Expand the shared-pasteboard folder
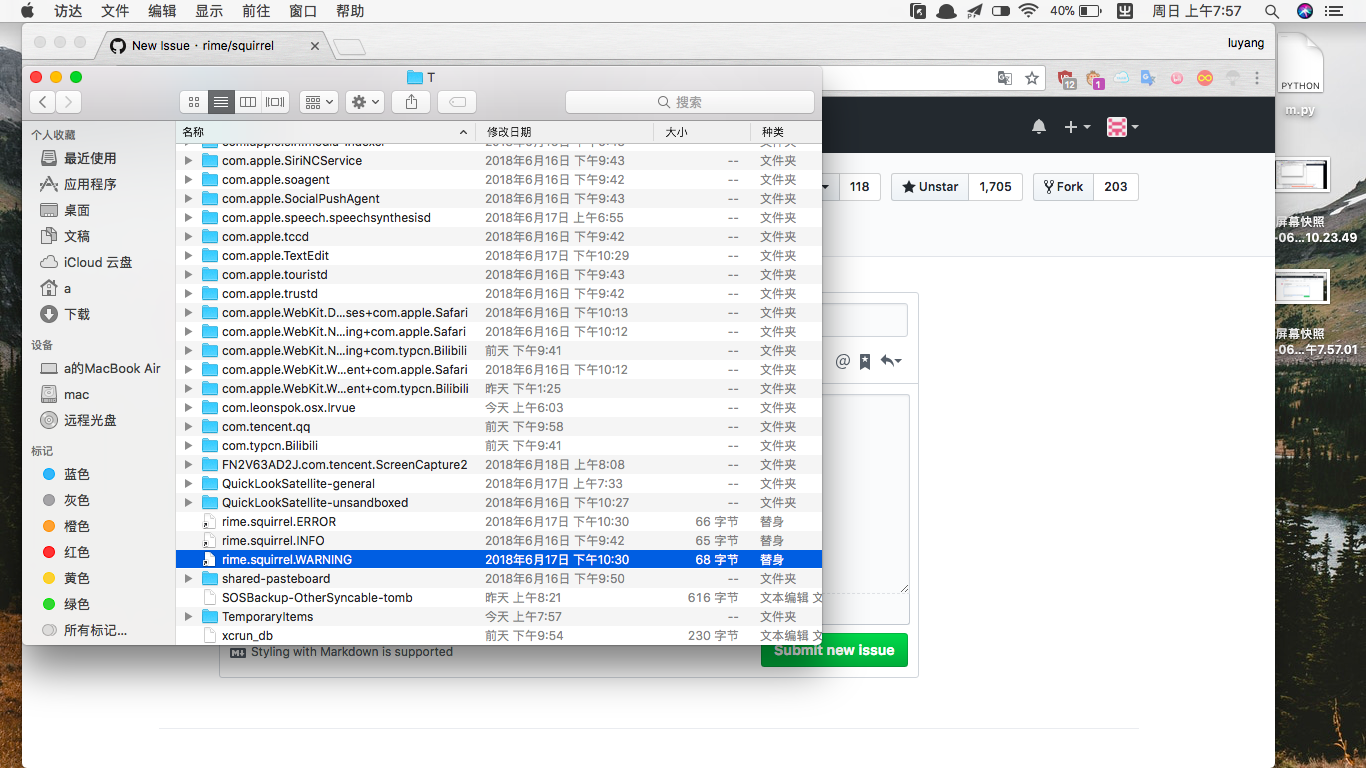The height and width of the screenshot is (768, 1366). pos(188,579)
